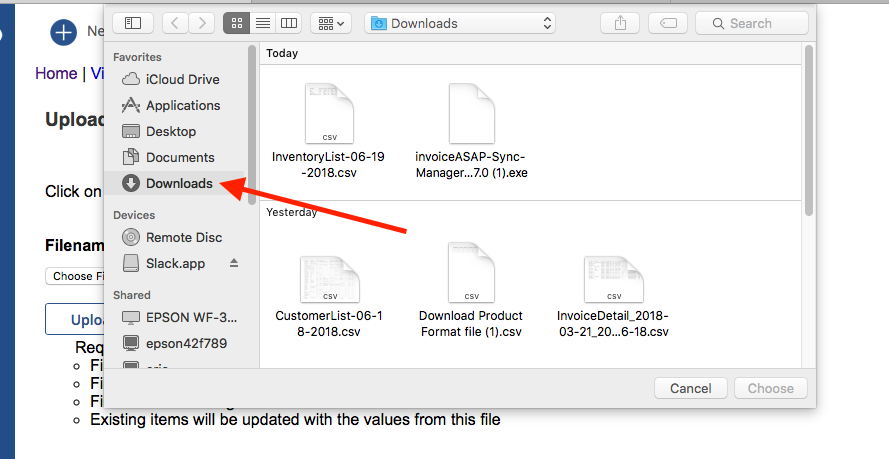Image resolution: width=889 pixels, height=459 pixels.
Task: Select the invoiceASAP-Sync-Manager exe file icon
Action: tap(471, 113)
